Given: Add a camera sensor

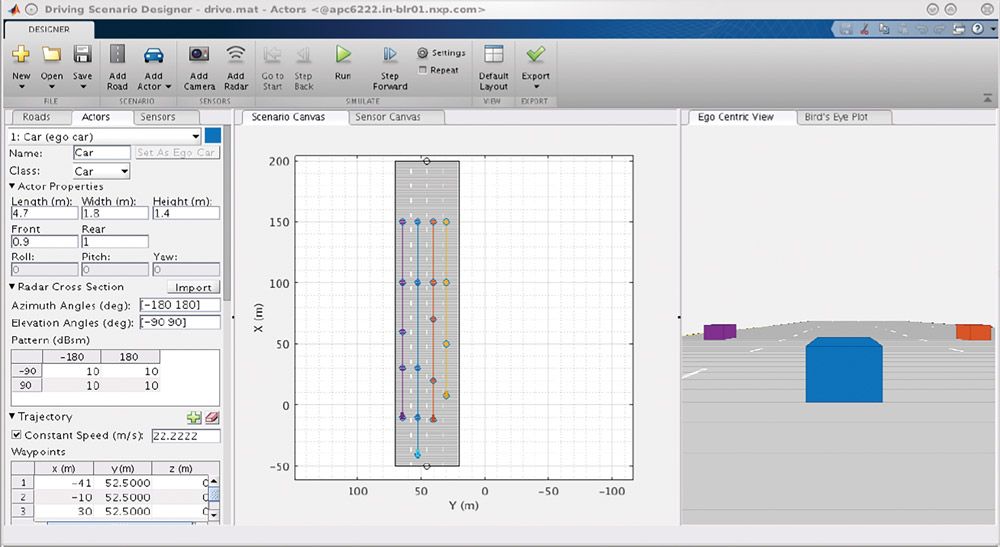Looking at the screenshot, I should (x=199, y=56).
